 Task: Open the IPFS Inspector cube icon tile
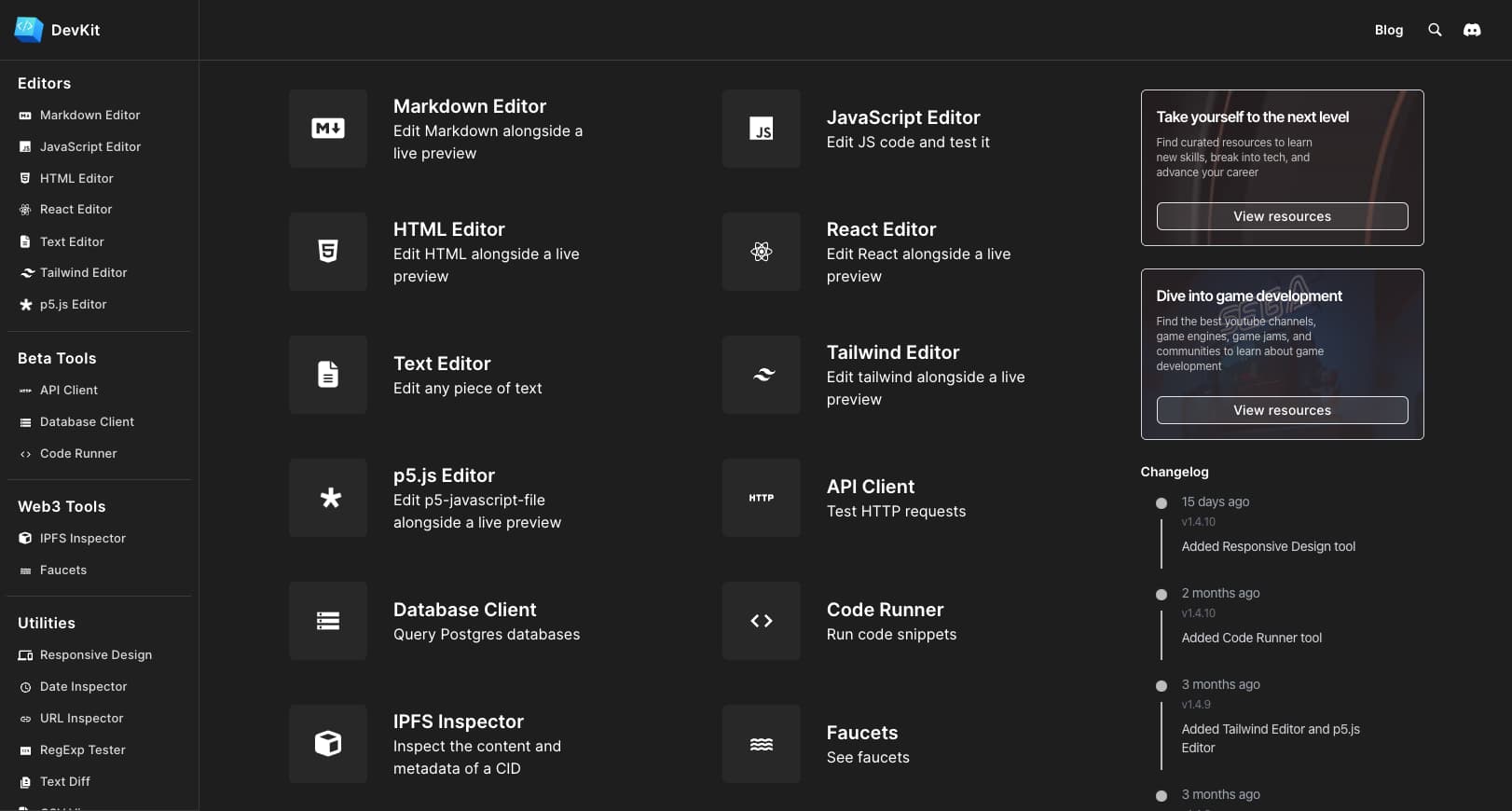pyautogui.click(x=327, y=744)
